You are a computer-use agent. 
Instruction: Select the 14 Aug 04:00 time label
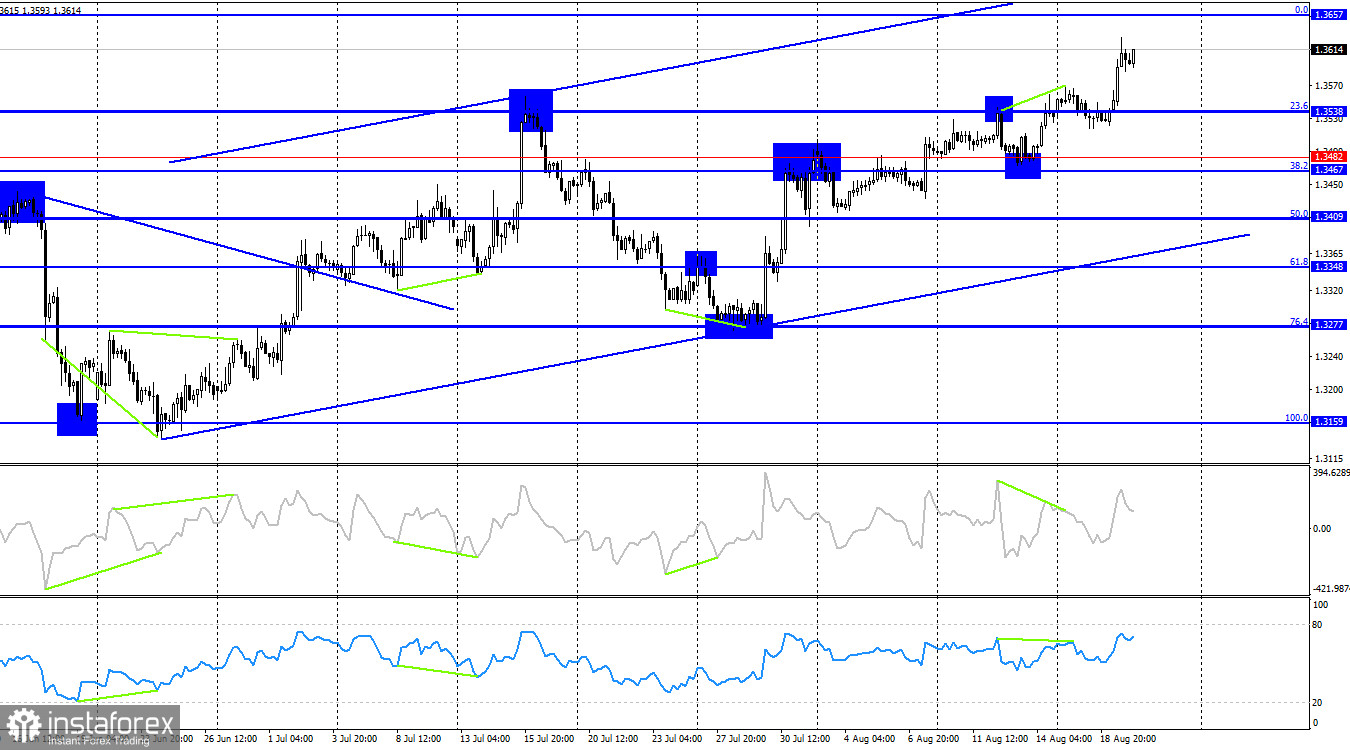click(1062, 739)
